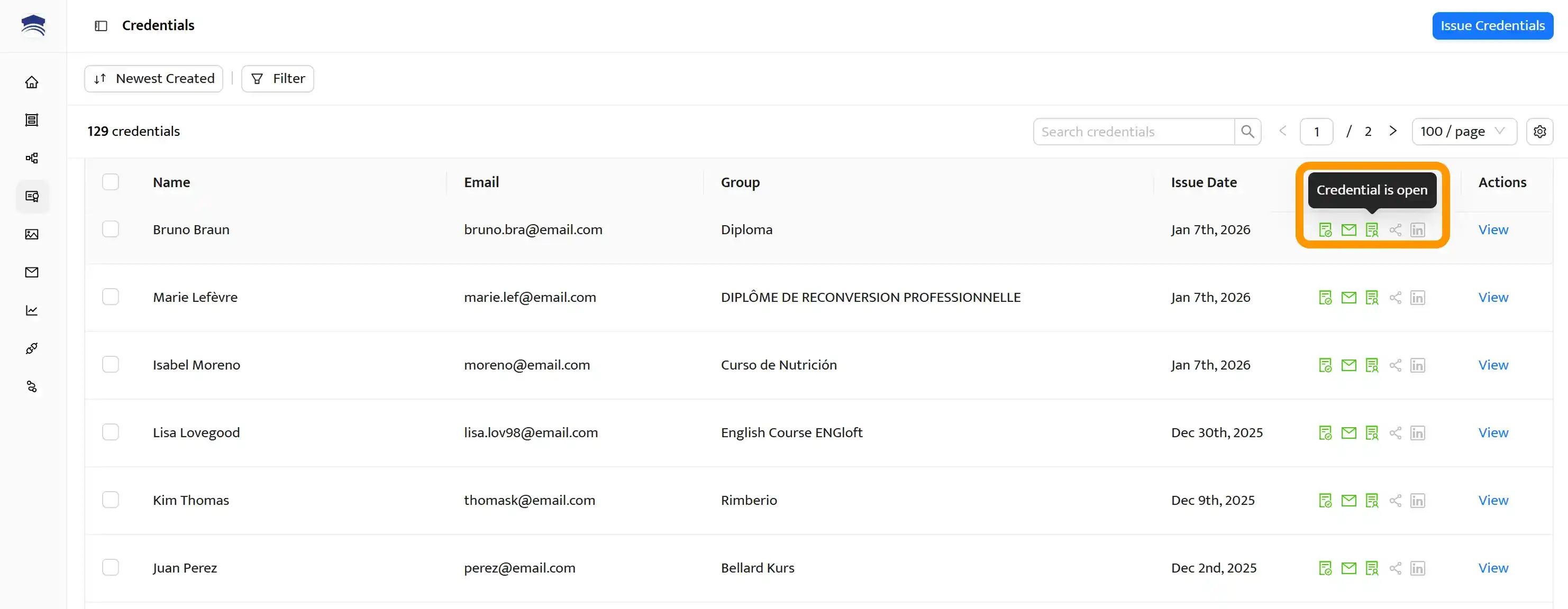Click share status icon for Isabel Moreno

1395,365
